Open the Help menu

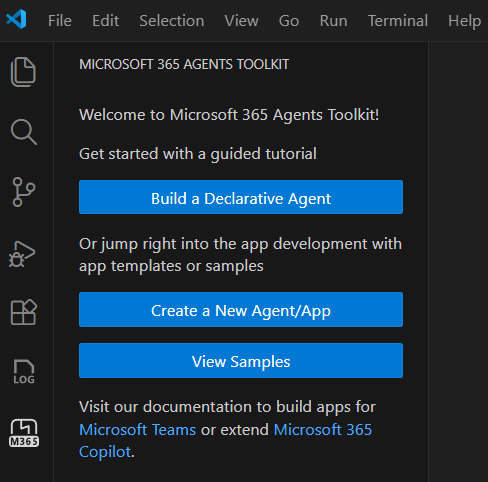coord(464,21)
